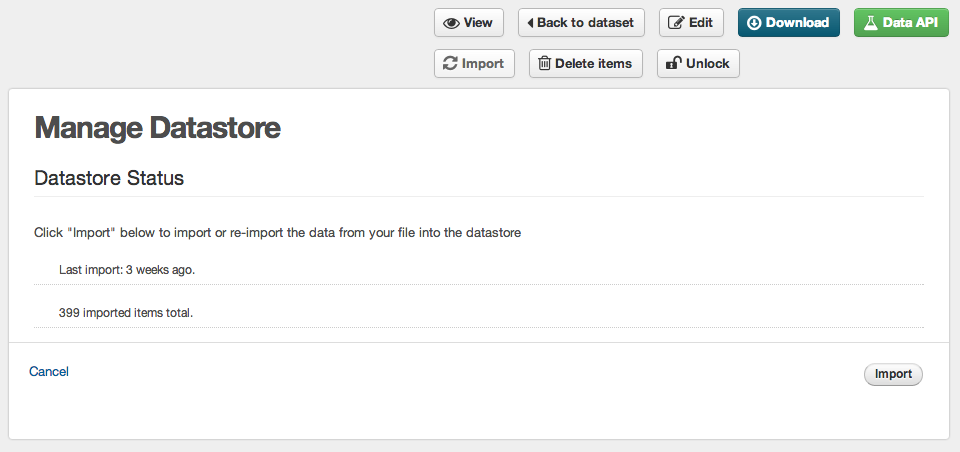Image resolution: width=960 pixels, height=452 pixels.
Task: Click the flask icon on Data API
Action: [x=870, y=23]
